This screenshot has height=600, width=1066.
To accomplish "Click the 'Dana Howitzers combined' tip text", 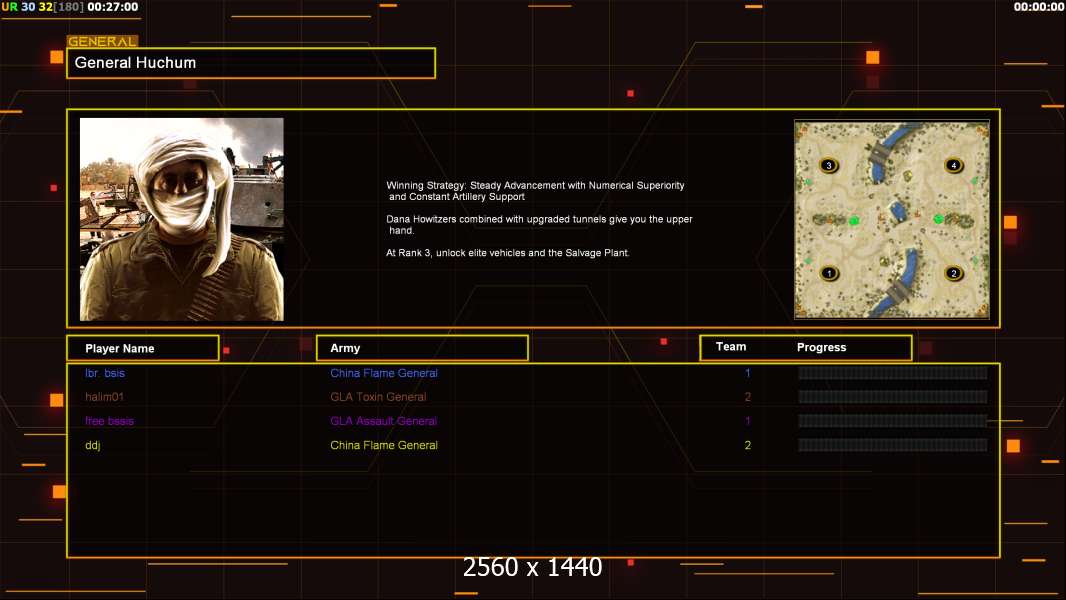I will 539,225.
